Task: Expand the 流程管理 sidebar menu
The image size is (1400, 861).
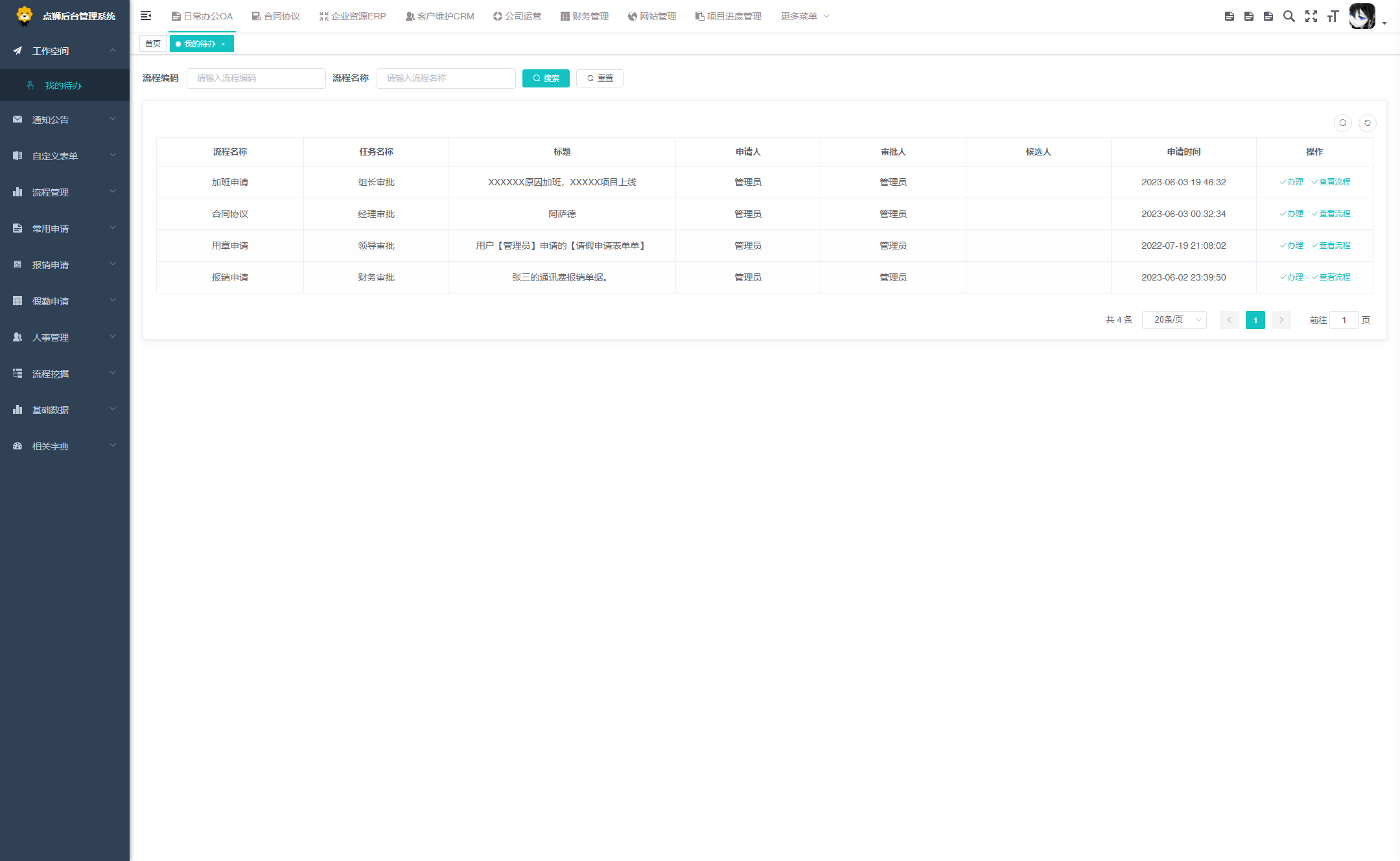Action: pos(65,192)
